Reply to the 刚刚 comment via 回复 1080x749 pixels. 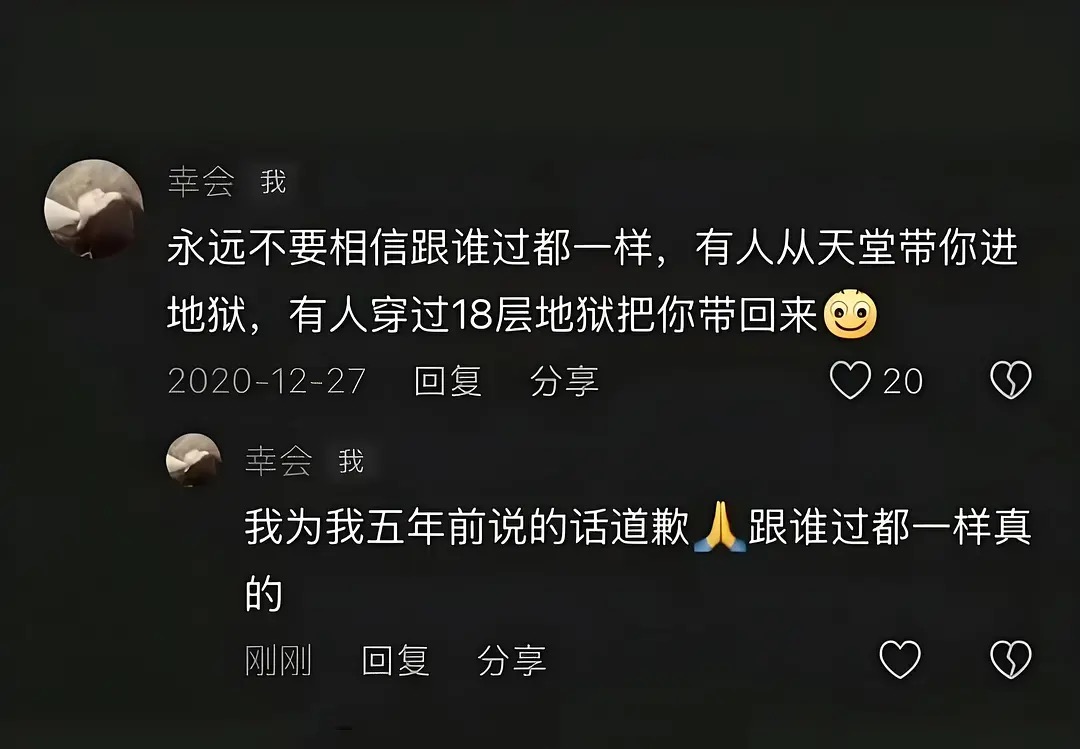(395, 661)
